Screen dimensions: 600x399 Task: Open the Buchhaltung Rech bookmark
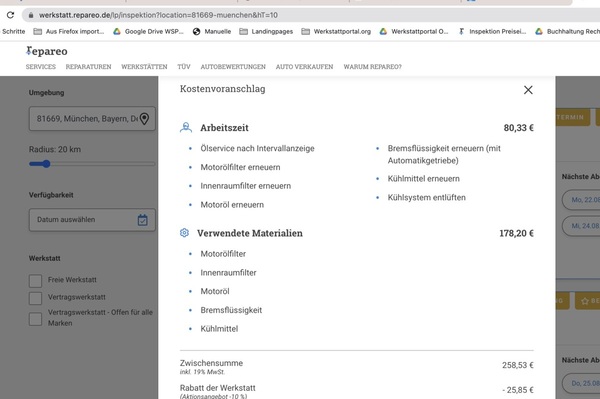567,31
